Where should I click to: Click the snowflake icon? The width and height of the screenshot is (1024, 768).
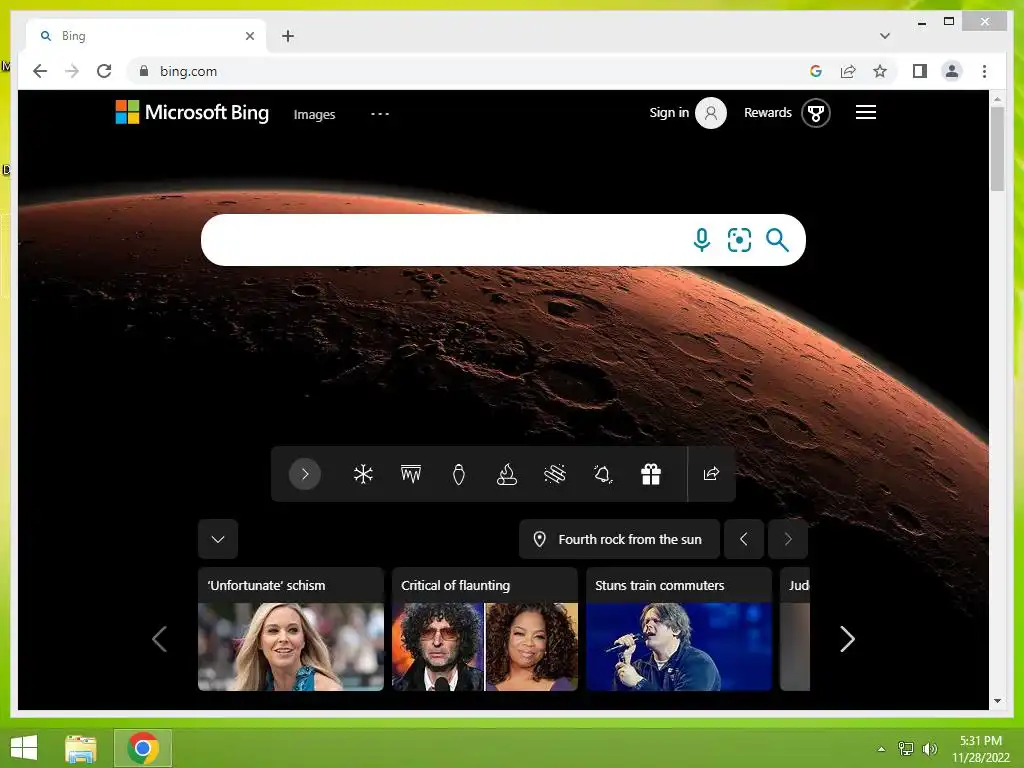(x=363, y=474)
